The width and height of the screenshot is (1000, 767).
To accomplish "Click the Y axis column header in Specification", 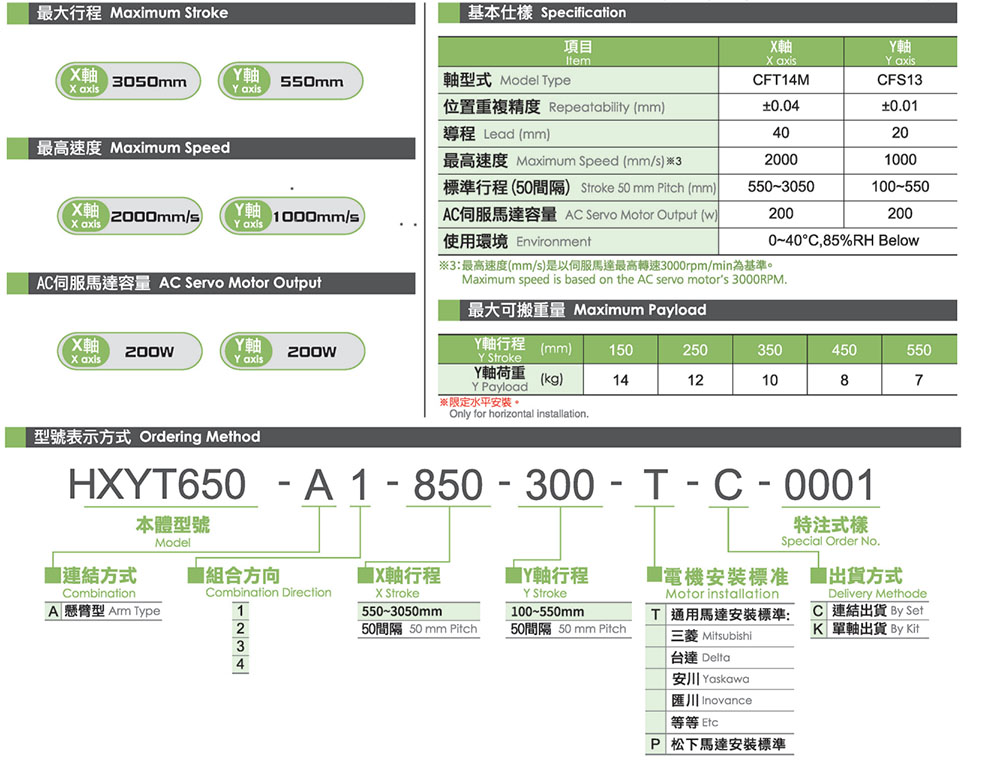I will (900, 52).
